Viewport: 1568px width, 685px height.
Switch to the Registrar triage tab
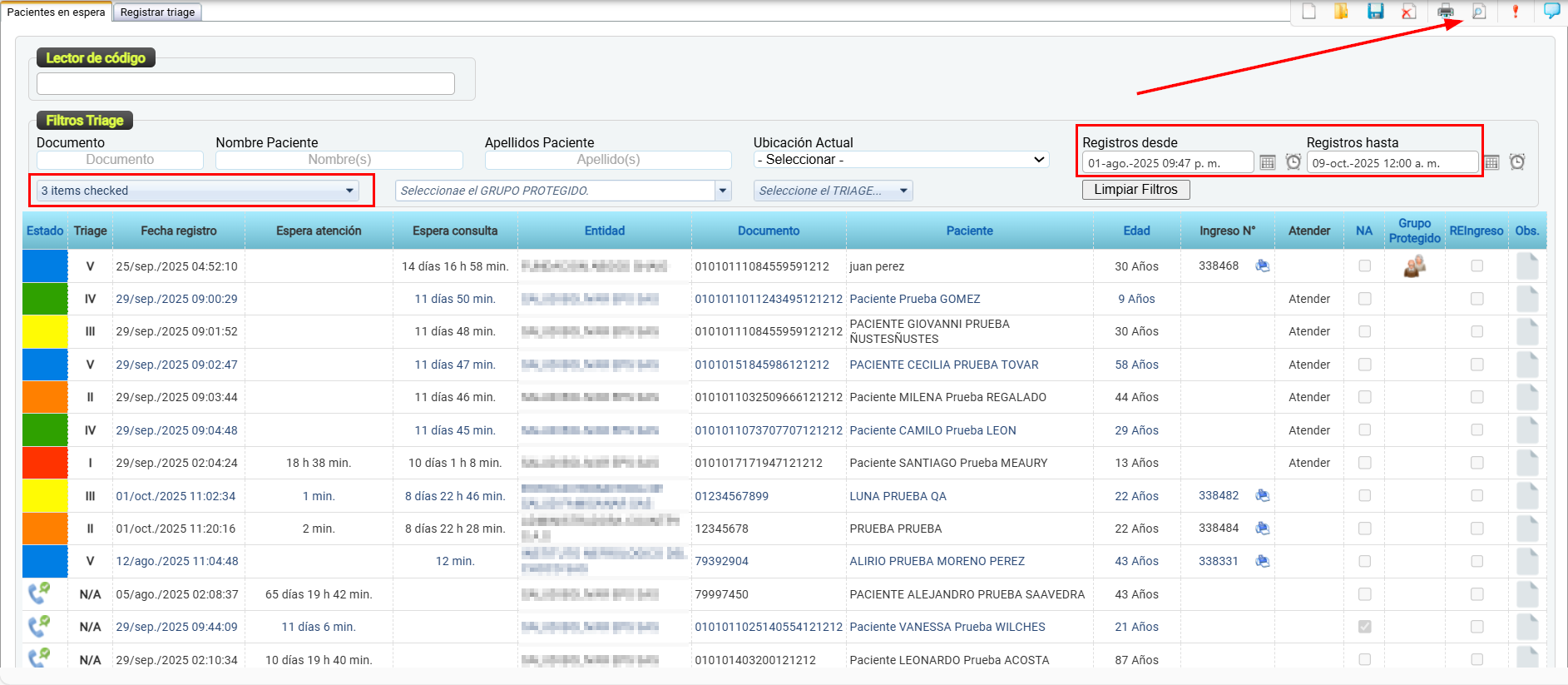coord(157,12)
